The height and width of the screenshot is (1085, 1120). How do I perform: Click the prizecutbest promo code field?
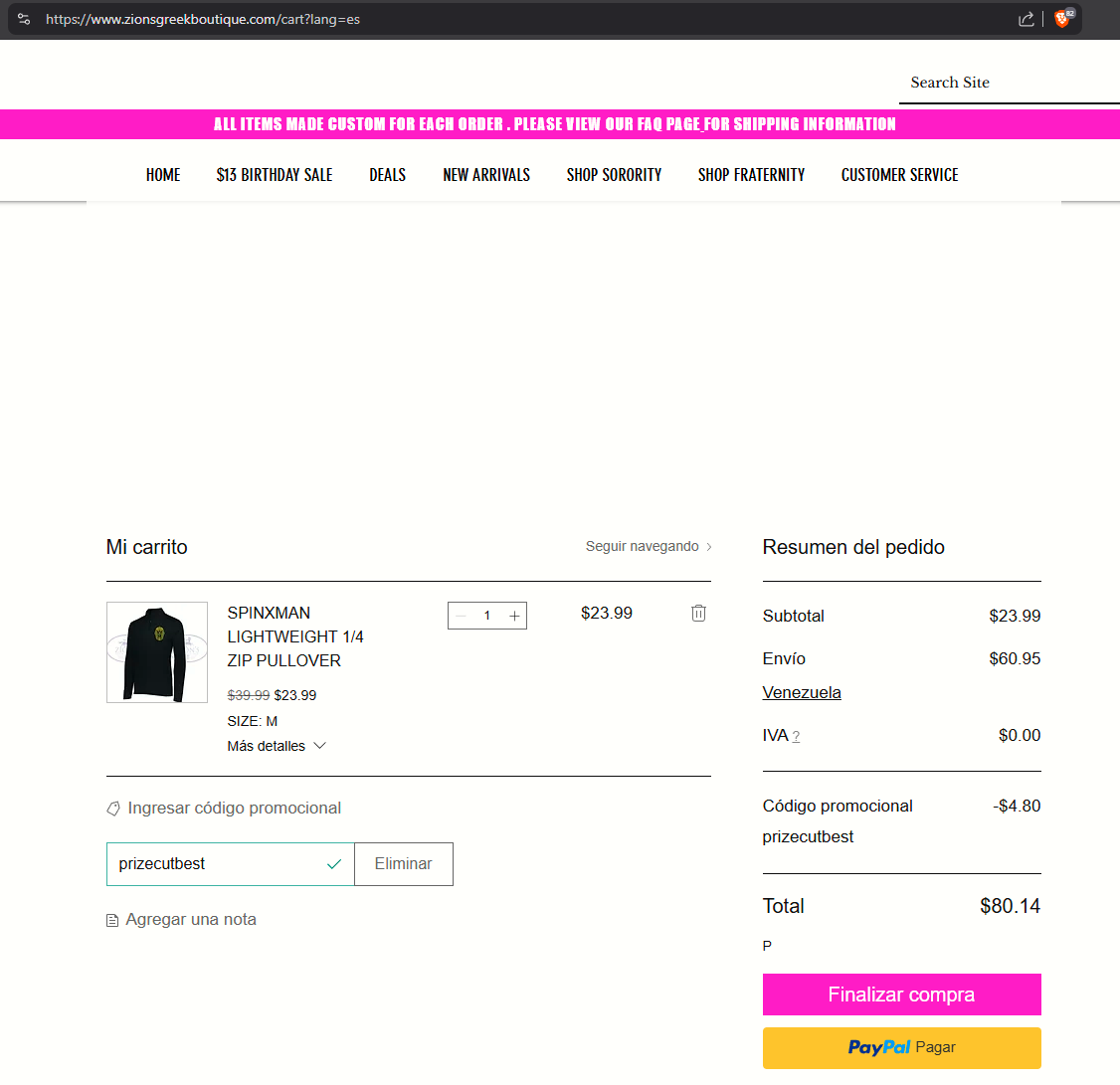(x=230, y=864)
